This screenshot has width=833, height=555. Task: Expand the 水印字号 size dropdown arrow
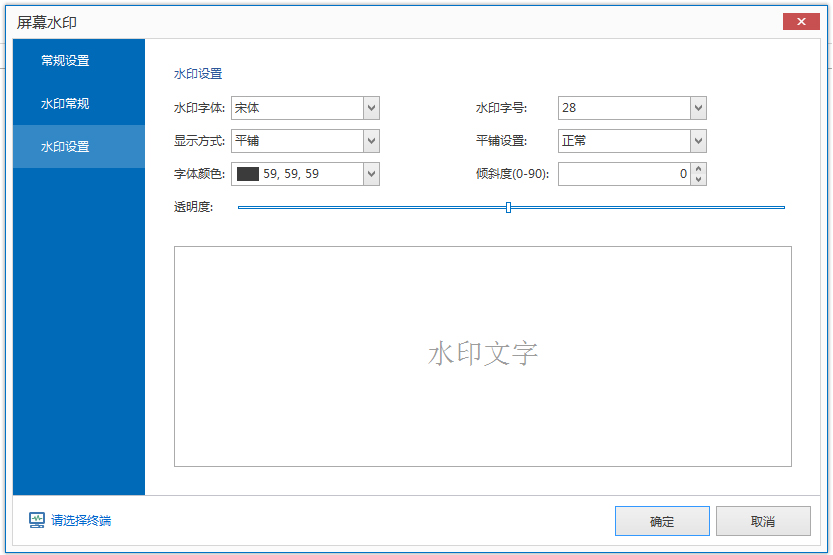pos(698,108)
